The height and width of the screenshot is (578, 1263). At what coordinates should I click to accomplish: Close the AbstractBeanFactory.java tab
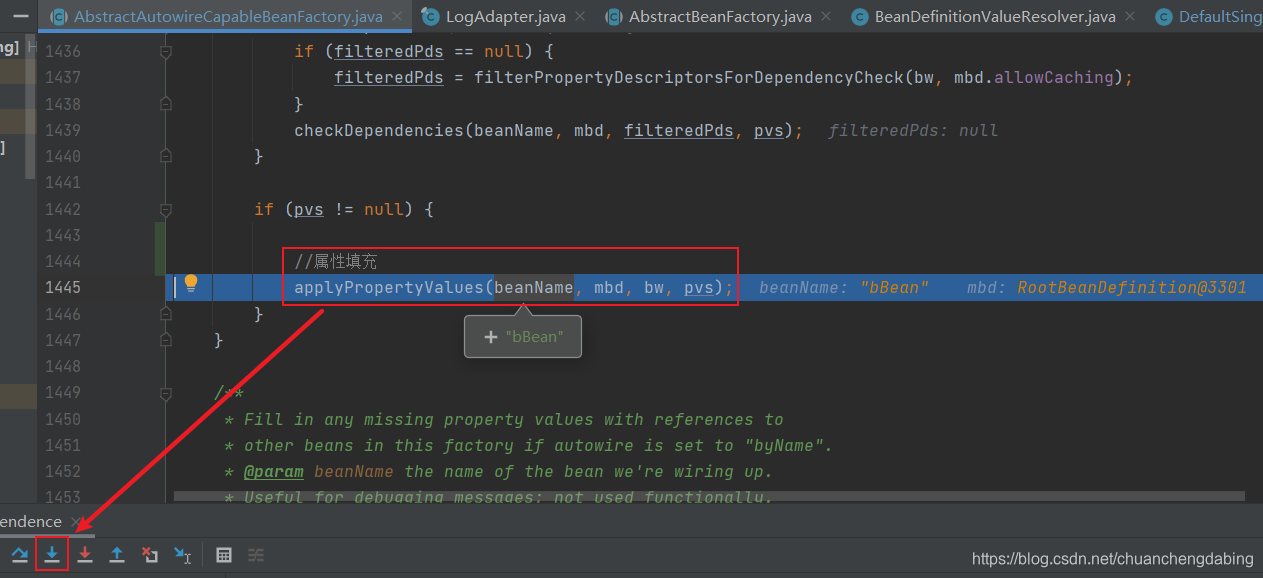click(827, 17)
